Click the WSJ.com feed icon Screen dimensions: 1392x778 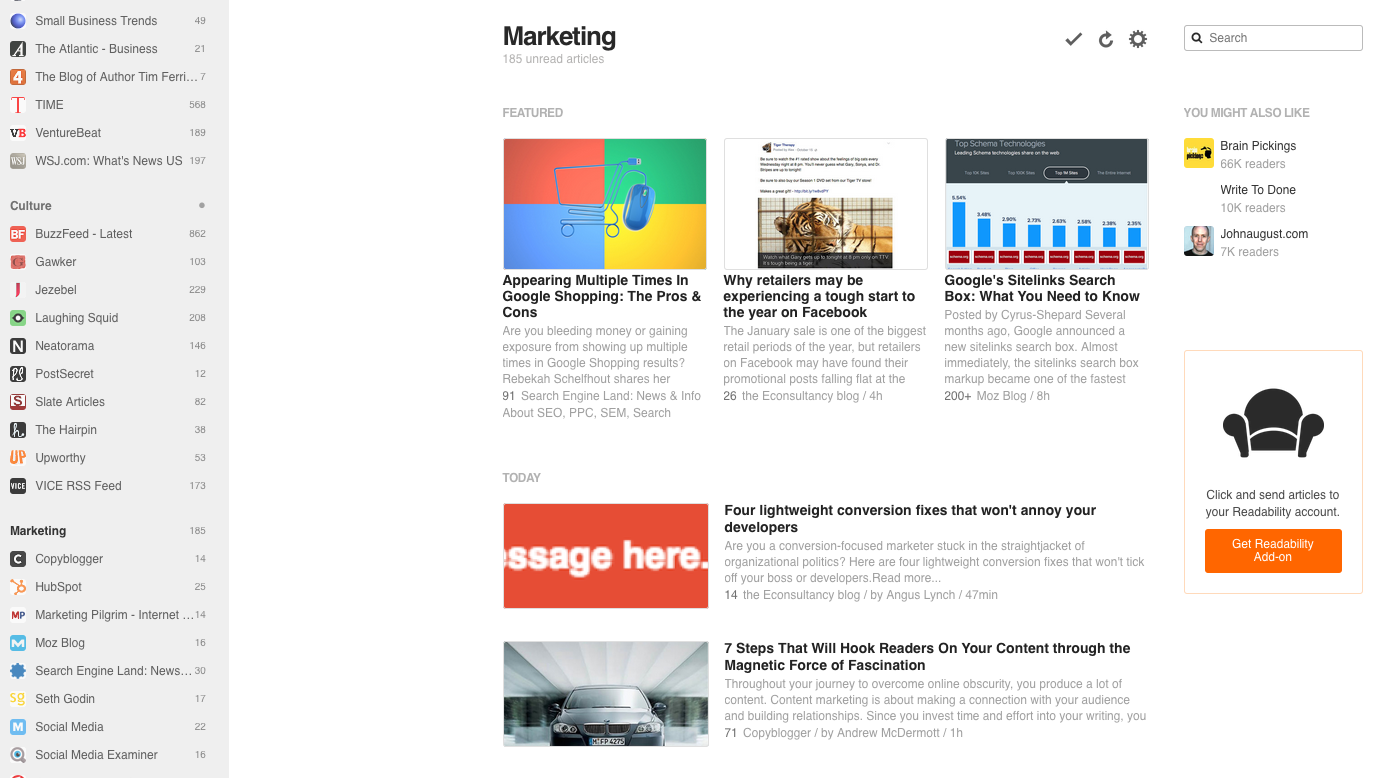(x=18, y=161)
